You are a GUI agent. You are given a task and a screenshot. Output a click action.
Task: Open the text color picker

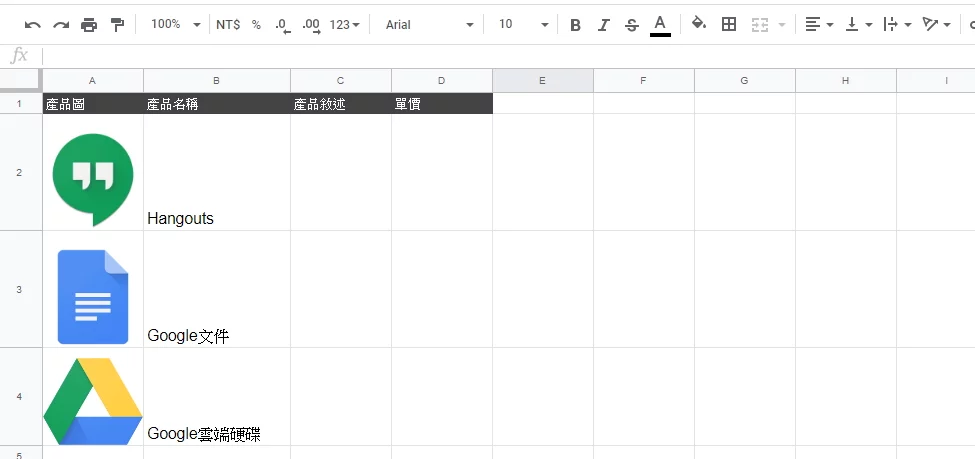tap(660, 26)
